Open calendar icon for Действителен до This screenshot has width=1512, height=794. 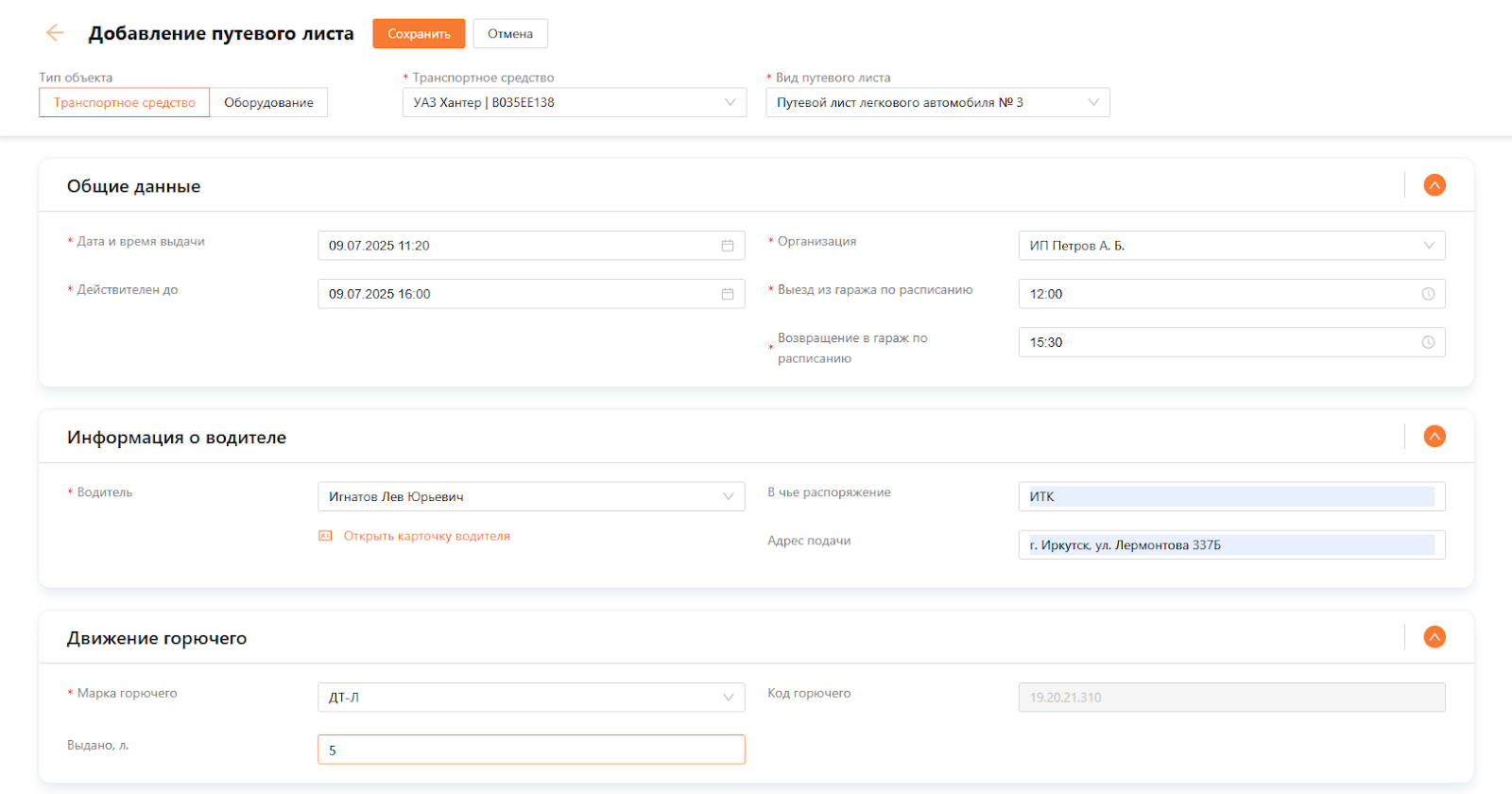[x=728, y=294]
